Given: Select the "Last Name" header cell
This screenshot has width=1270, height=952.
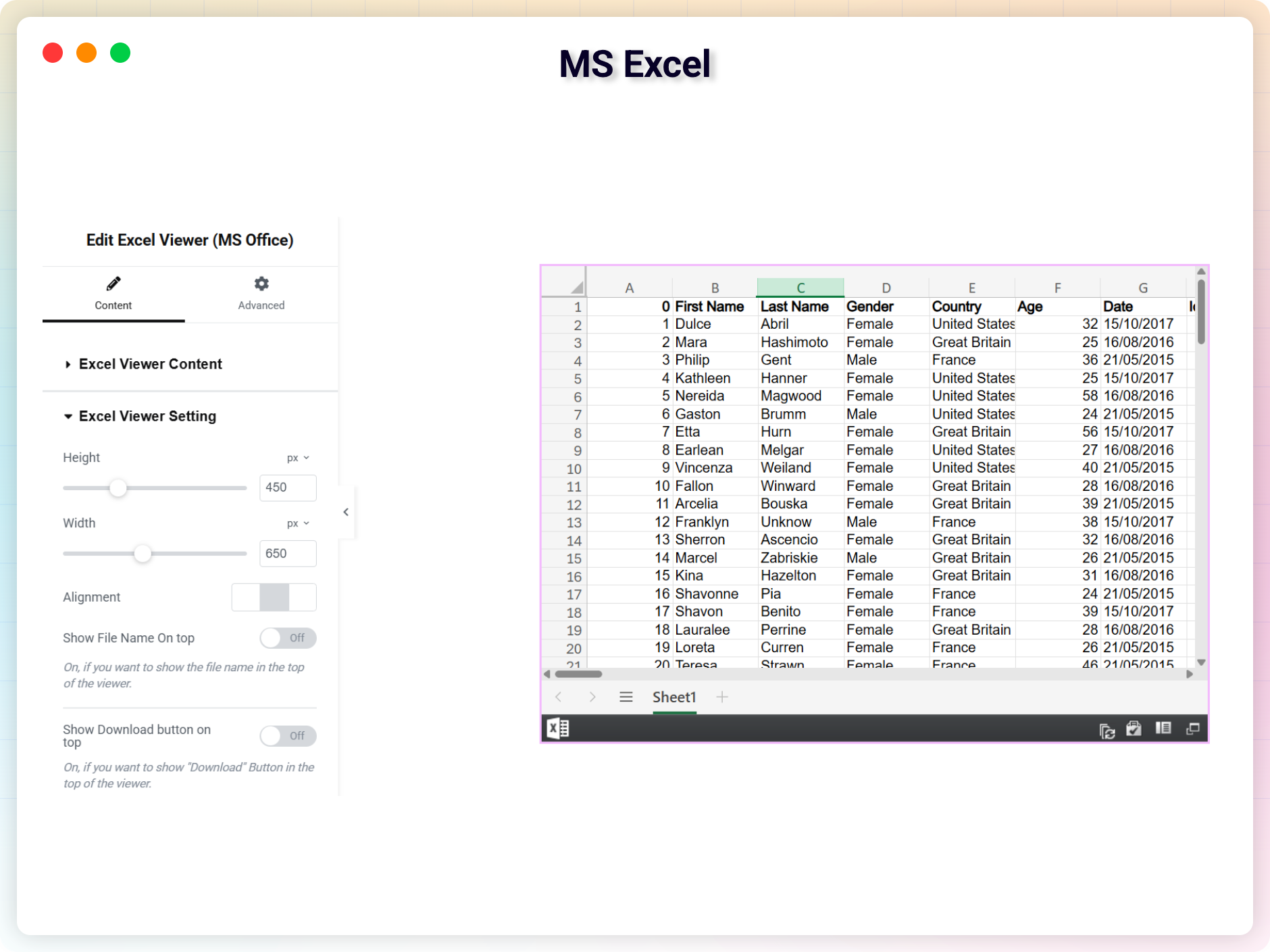Looking at the screenshot, I should pos(801,307).
